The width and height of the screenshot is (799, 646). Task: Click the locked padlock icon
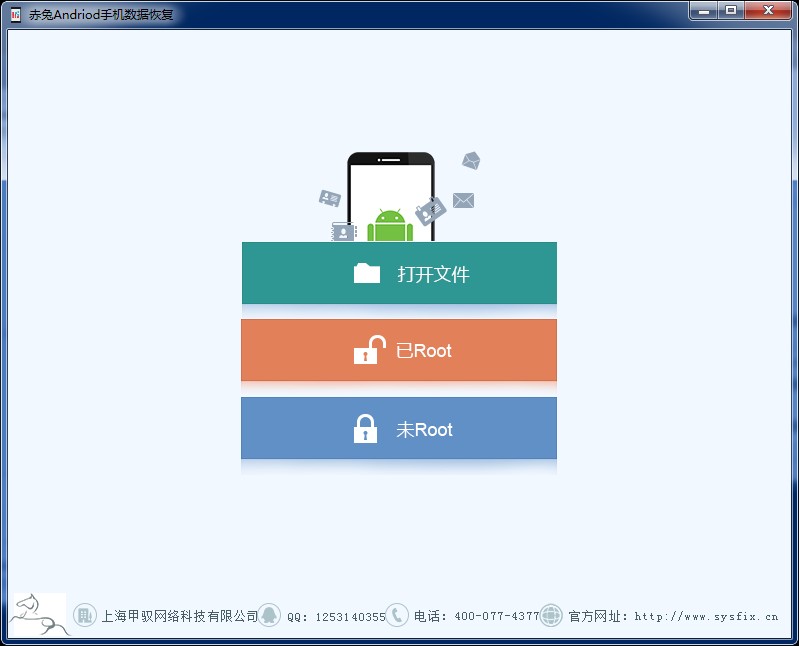click(365, 428)
